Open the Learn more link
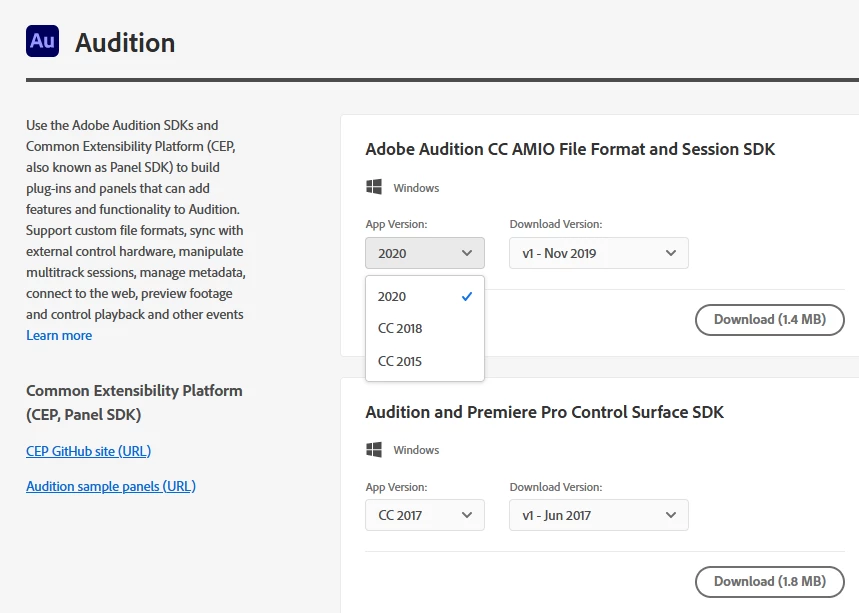Screen dimensions: 859x613 pos(59,336)
